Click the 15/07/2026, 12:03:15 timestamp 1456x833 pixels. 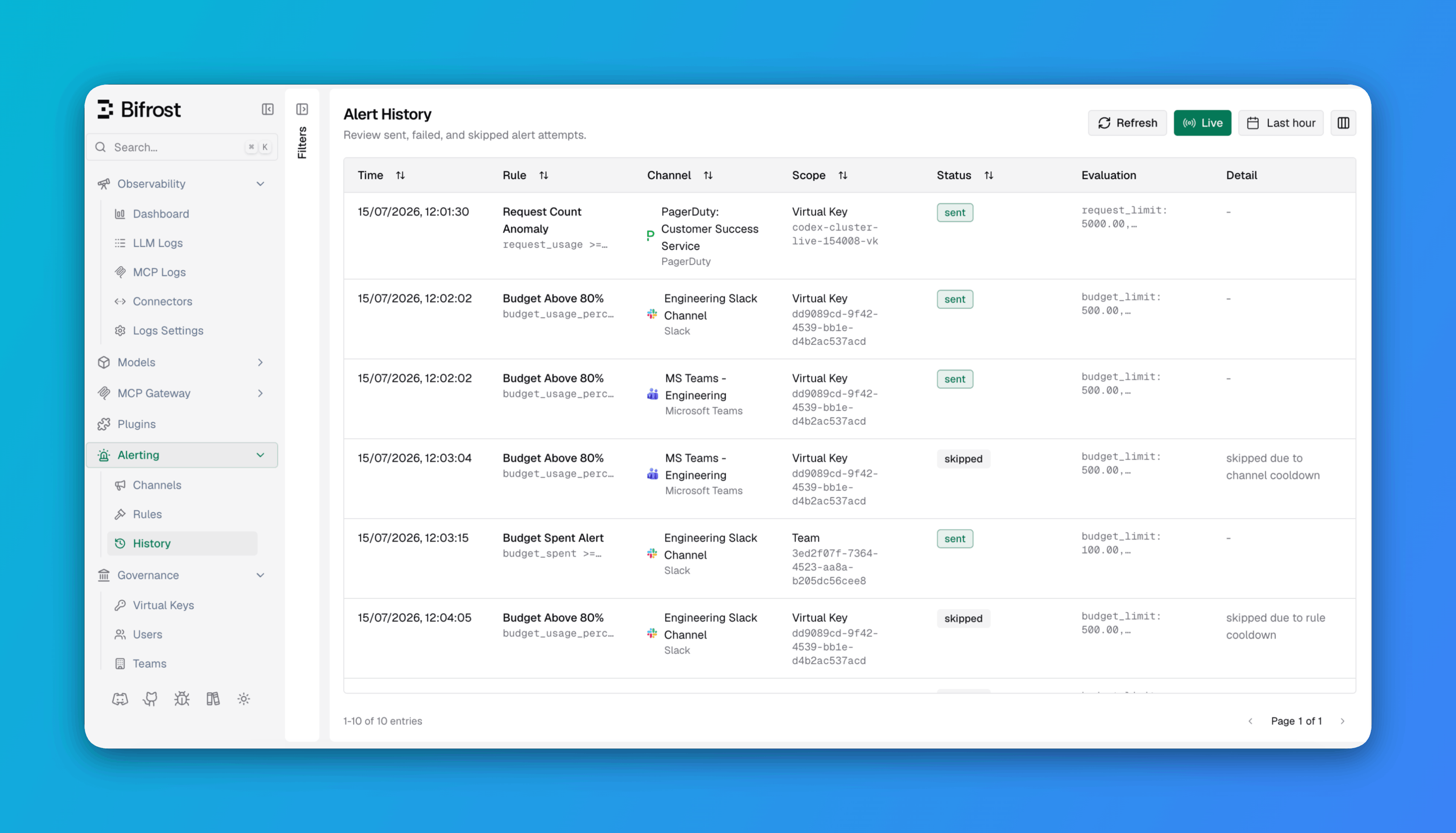(413, 538)
